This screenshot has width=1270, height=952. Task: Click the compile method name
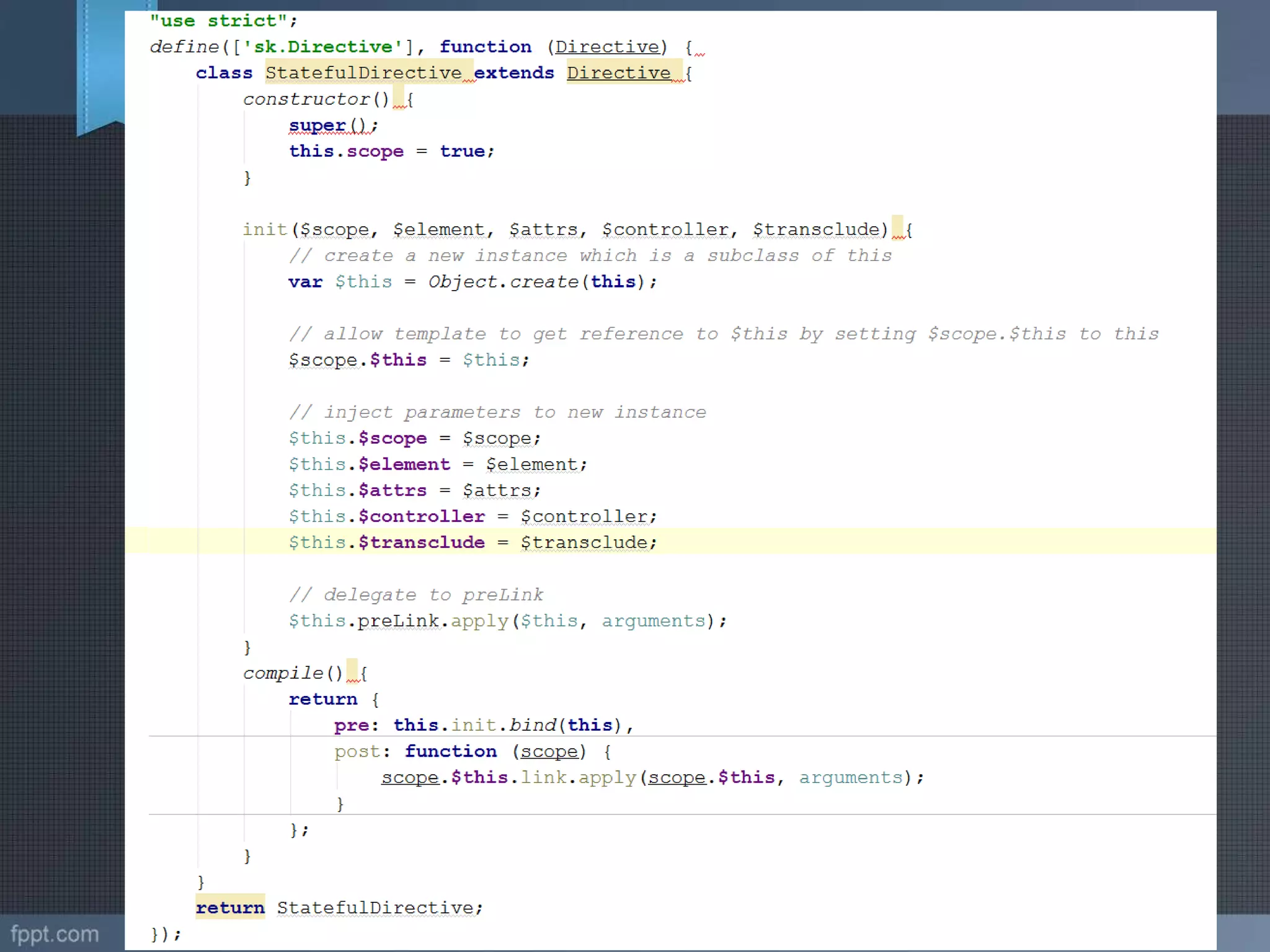coord(283,673)
